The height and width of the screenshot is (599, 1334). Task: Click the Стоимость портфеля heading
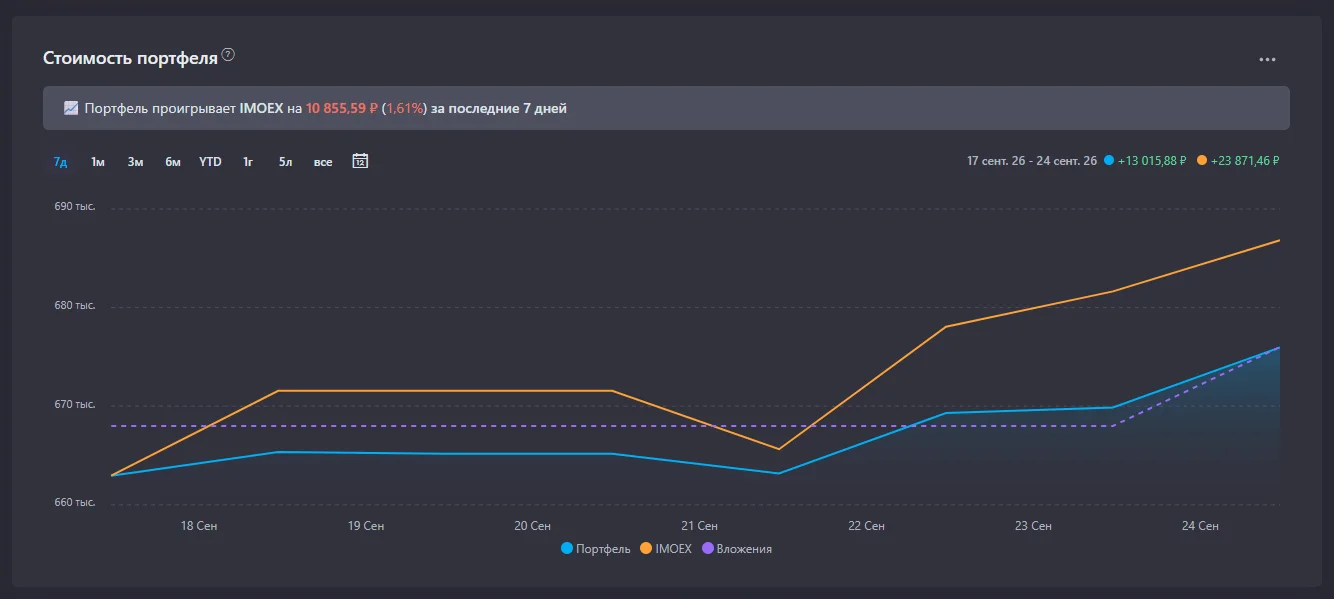(x=130, y=58)
